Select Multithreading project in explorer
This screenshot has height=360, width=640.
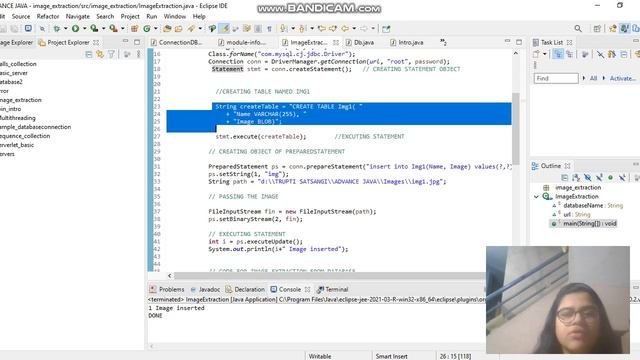point(18,118)
